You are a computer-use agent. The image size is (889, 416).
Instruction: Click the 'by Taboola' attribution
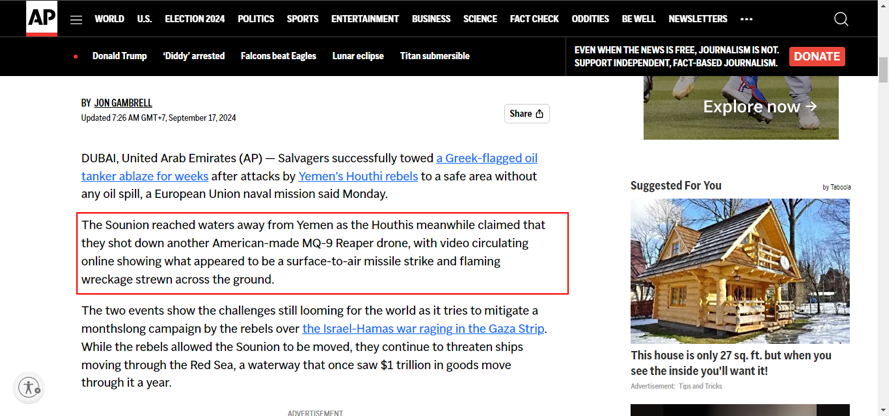[x=836, y=188]
